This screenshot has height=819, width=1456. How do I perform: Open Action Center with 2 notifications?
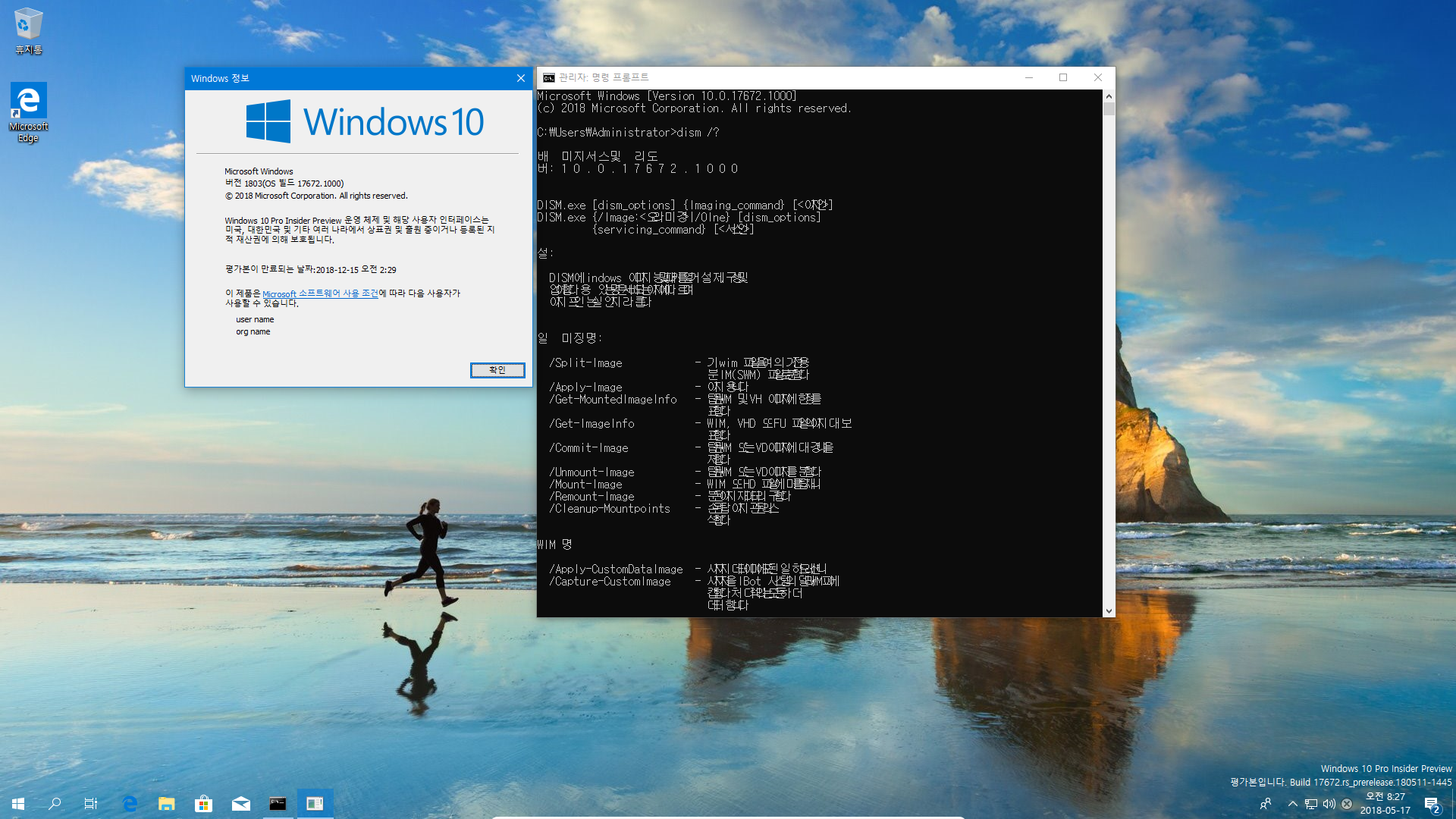click(1432, 805)
